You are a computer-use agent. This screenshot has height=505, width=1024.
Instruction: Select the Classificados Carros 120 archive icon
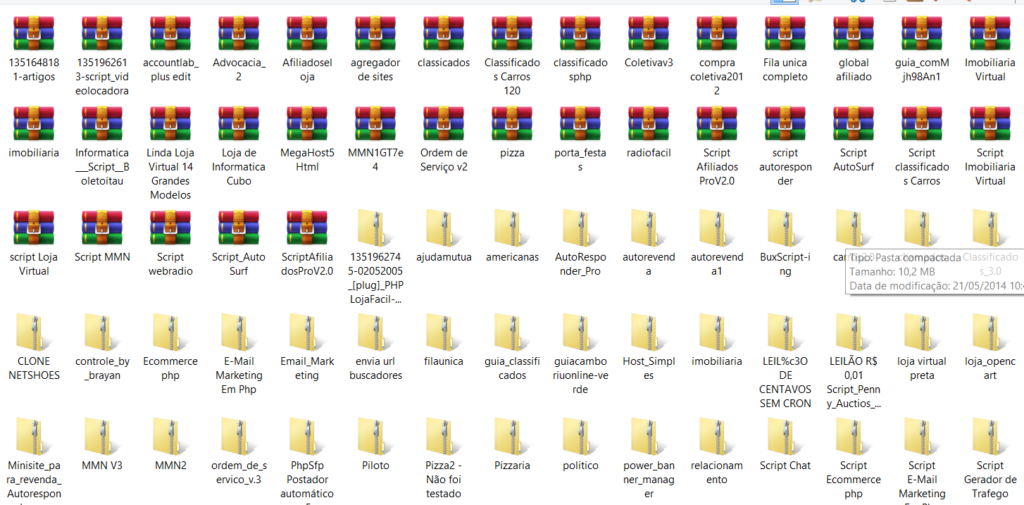(x=512, y=33)
